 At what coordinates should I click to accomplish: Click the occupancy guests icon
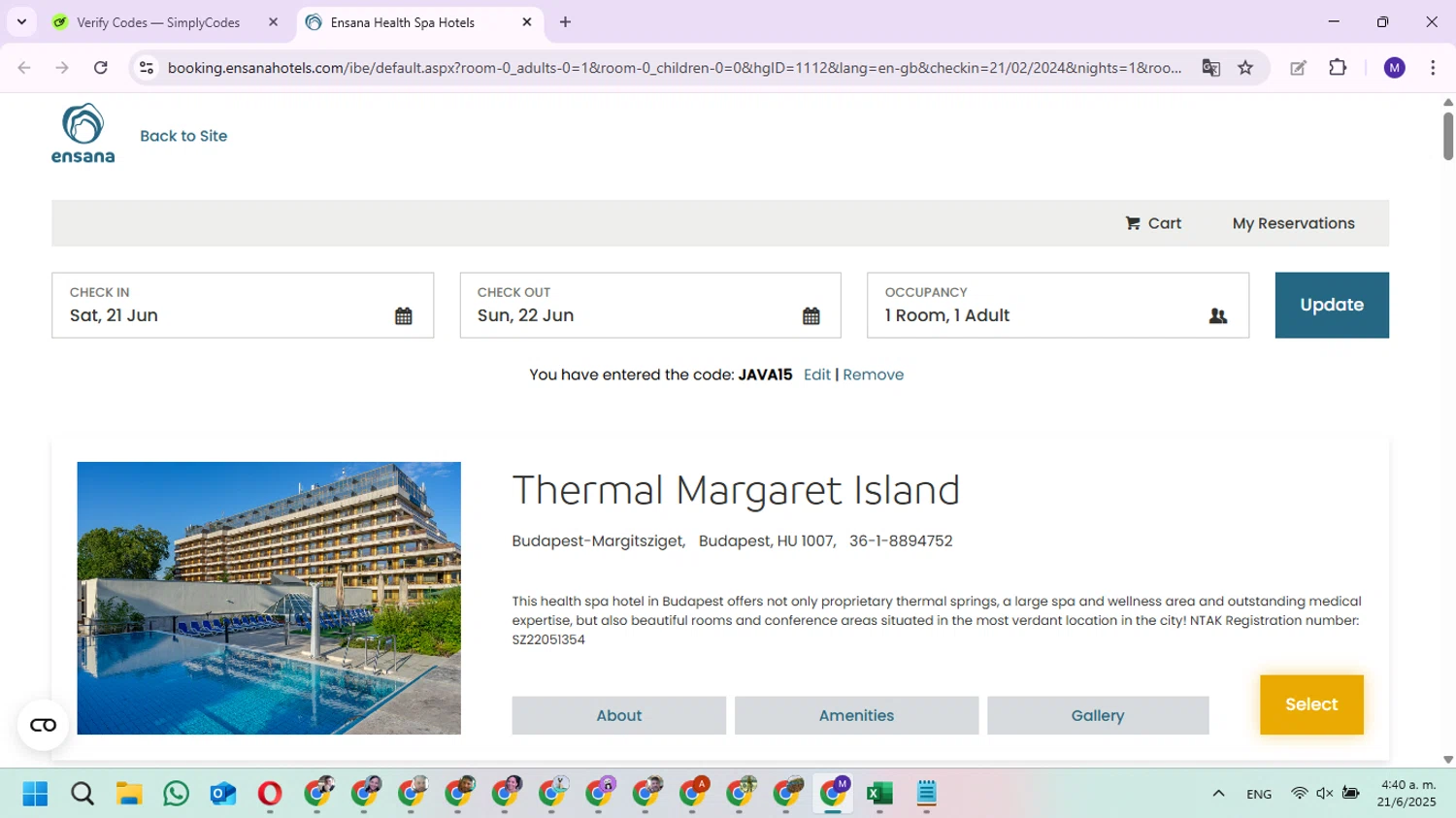[1218, 315]
